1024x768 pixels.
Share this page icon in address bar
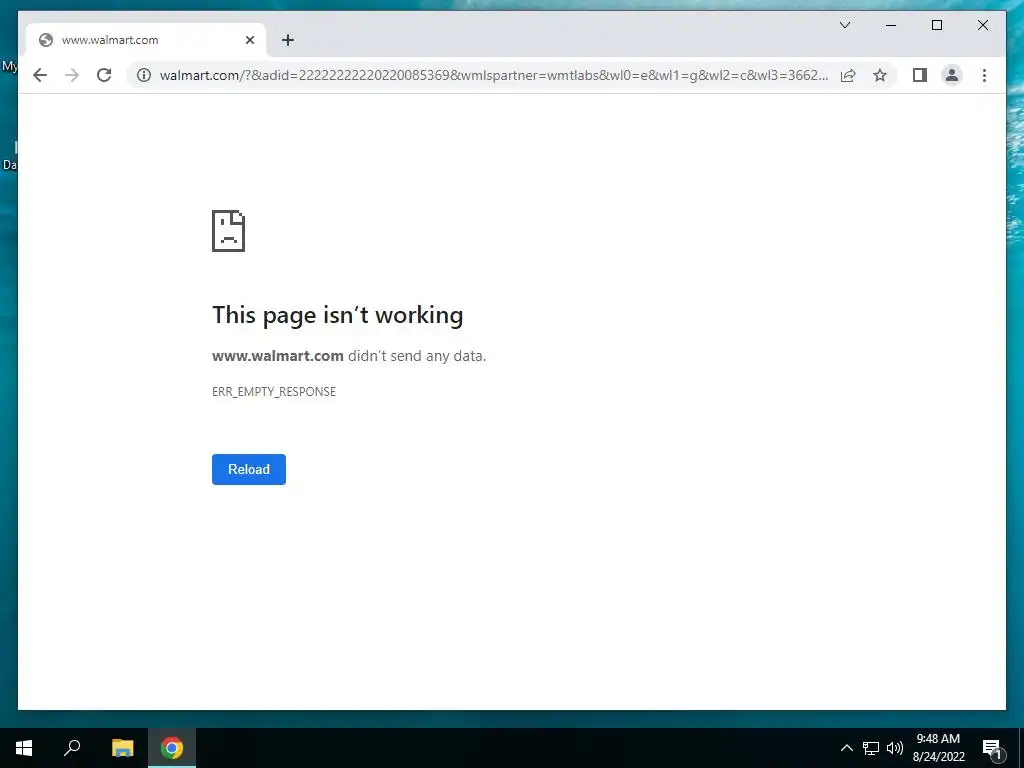pos(848,75)
